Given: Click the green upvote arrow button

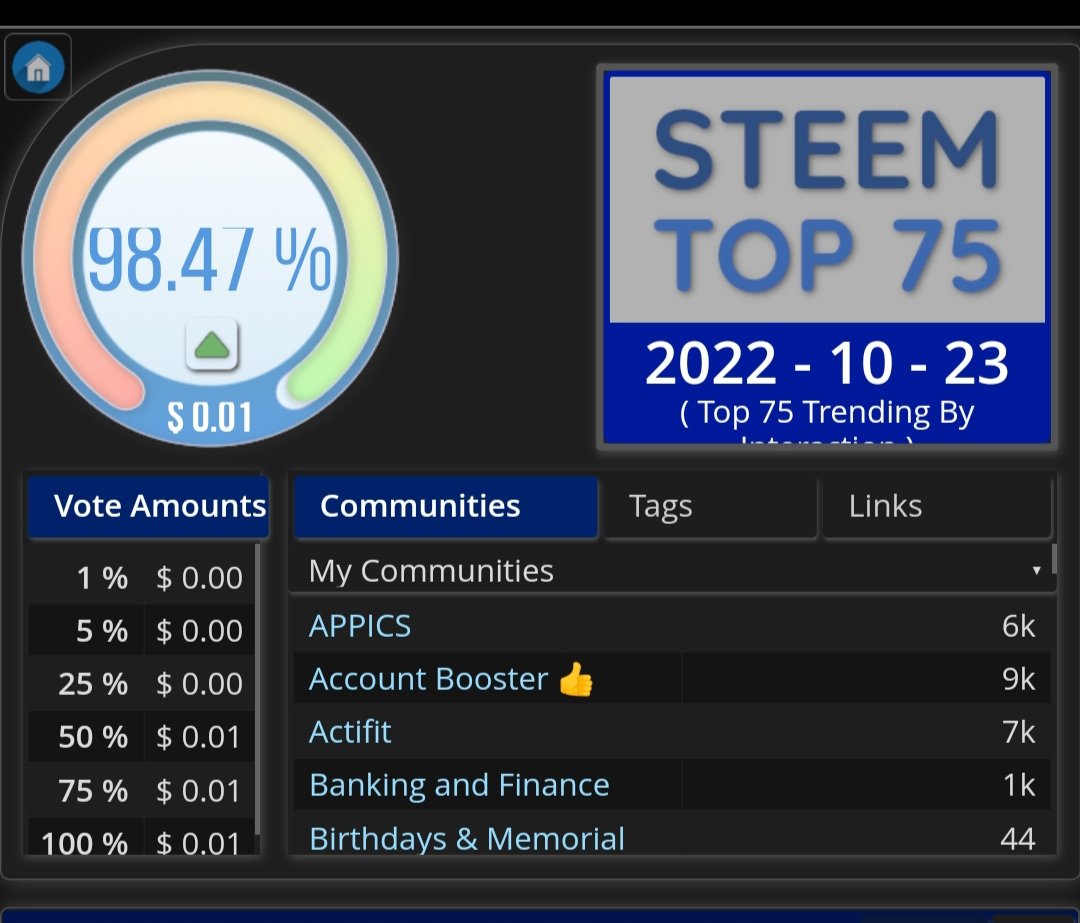Looking at the screenshot, I should [212, 344].
